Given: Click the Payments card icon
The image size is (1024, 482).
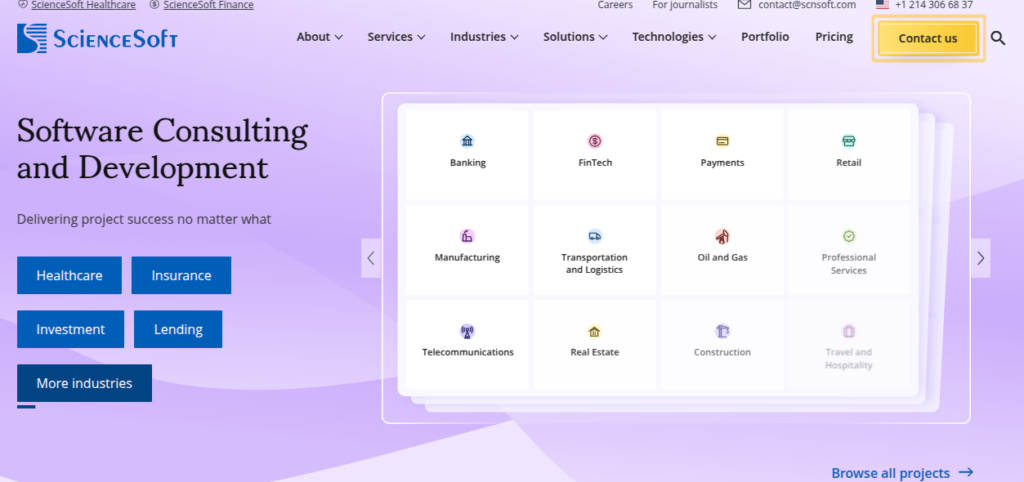Looking at the screenshot, I should (x=722, y=141).
